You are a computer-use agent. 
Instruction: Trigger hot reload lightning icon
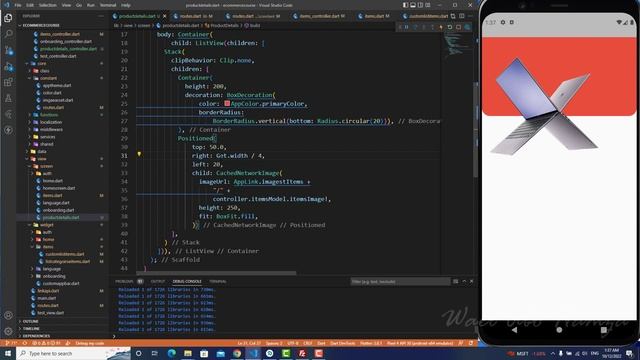tap(441, 27)
